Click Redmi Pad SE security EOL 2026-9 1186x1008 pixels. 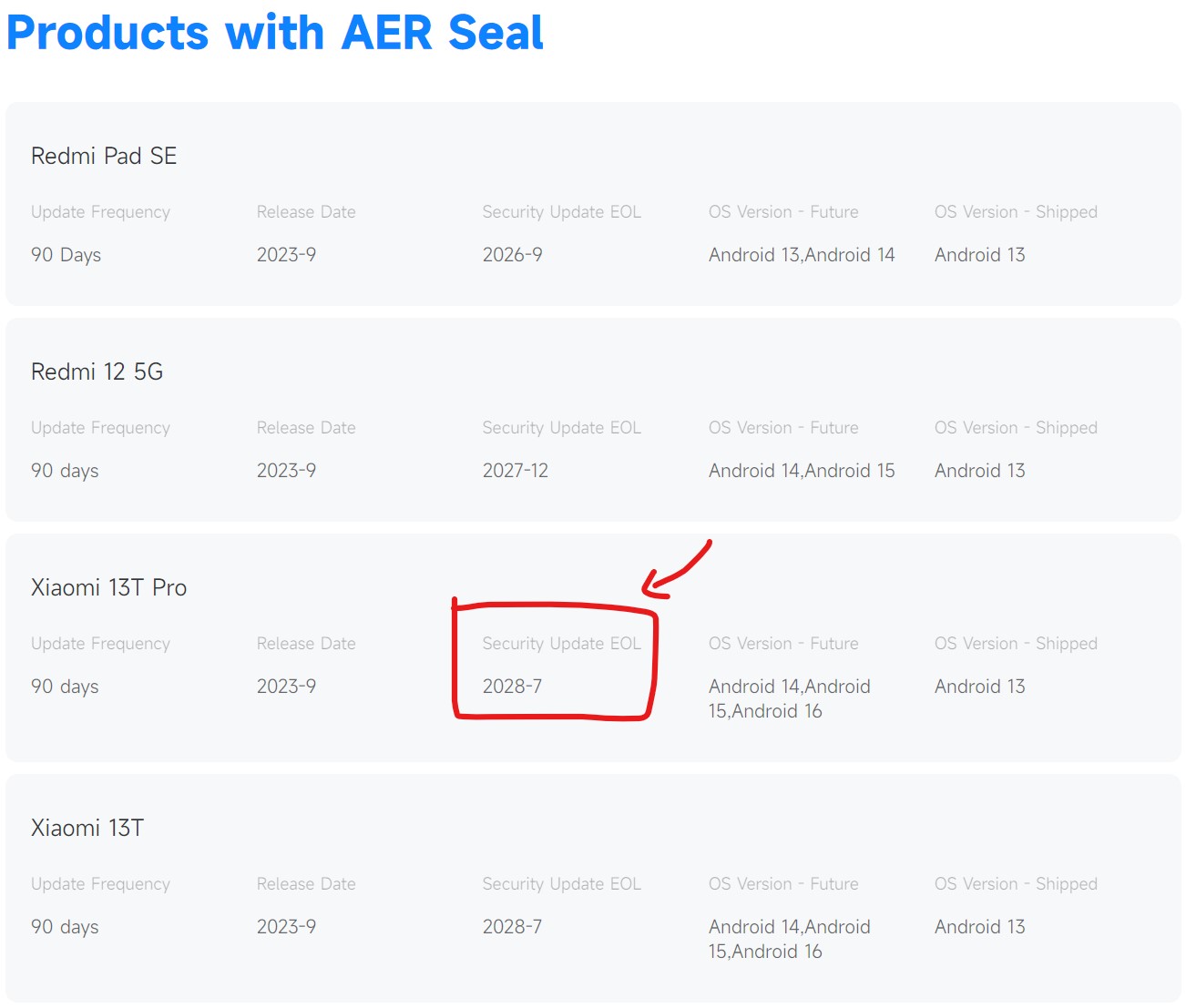[512, 255]
